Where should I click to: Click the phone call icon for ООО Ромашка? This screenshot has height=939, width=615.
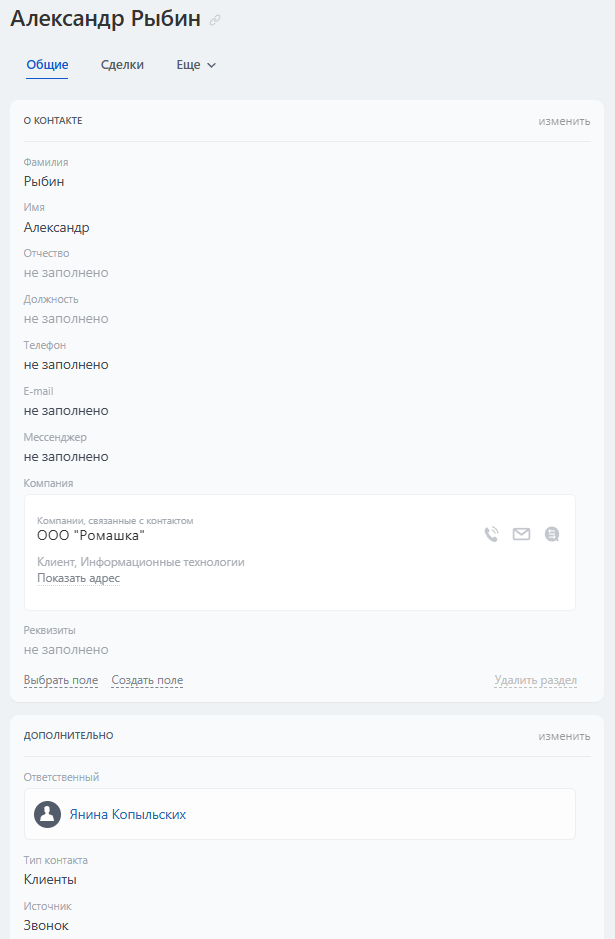point(491,534)
